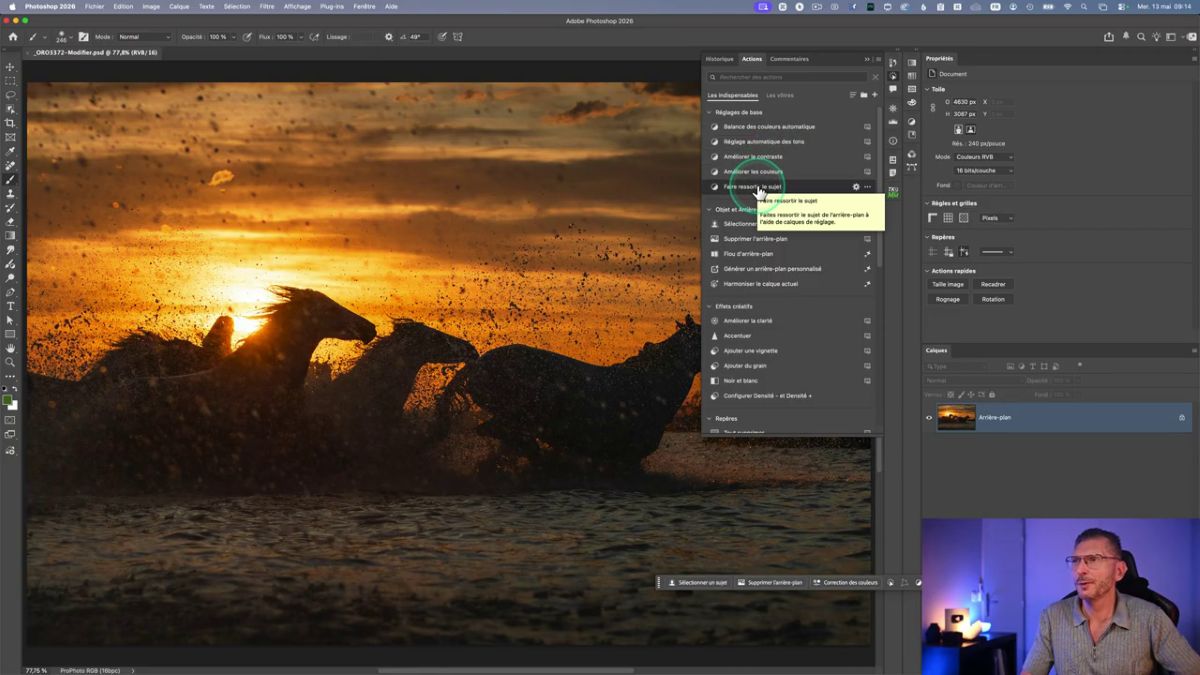Toggle pressure for opacity button
Image resolution: width=1200 pixels, height=675 pixels.
pyautogui.click(x=247, y=37)
